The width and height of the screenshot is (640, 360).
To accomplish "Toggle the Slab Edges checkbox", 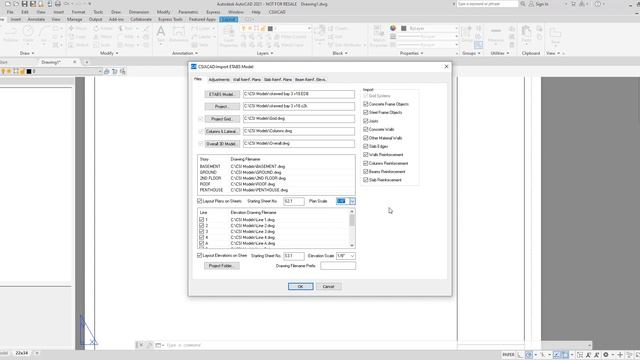I will pyautogui.click(x=366, y=146).
